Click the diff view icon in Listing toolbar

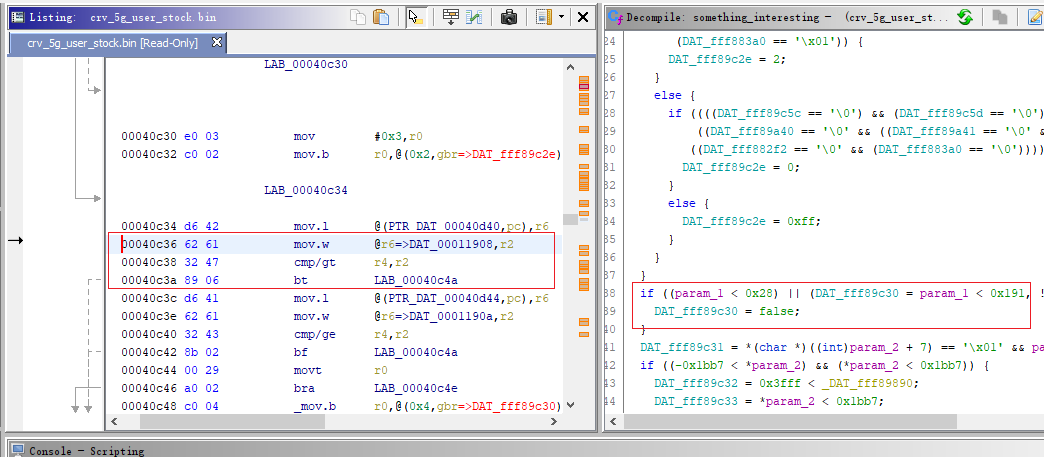[x=473, y=17]
